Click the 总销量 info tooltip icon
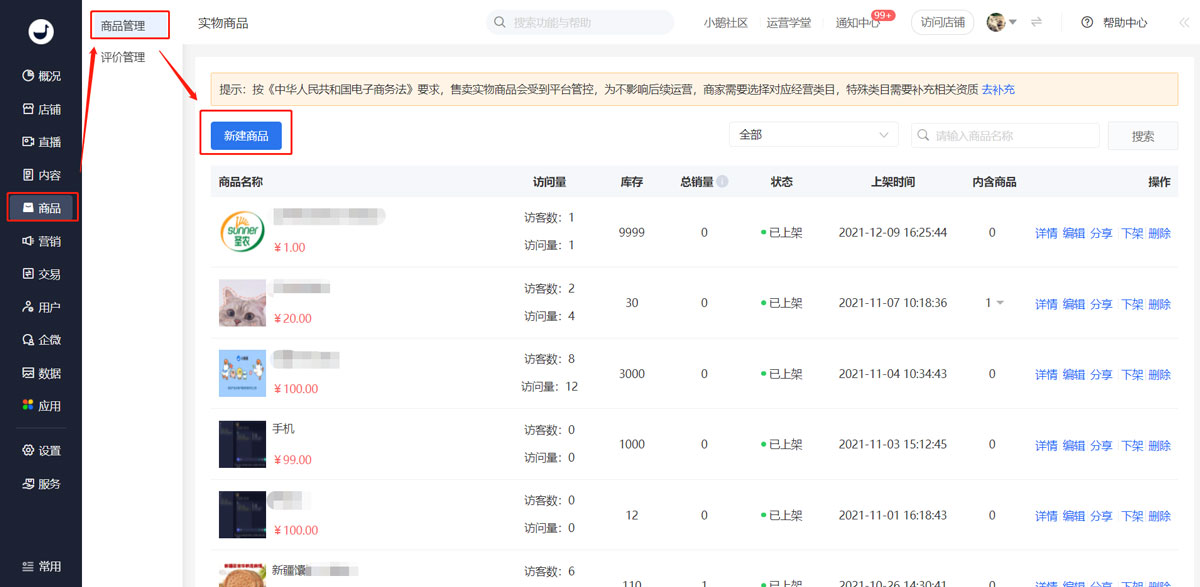The width and height of the screenshot is (1200, 587). pyautogui.click(x=722, y=182)
